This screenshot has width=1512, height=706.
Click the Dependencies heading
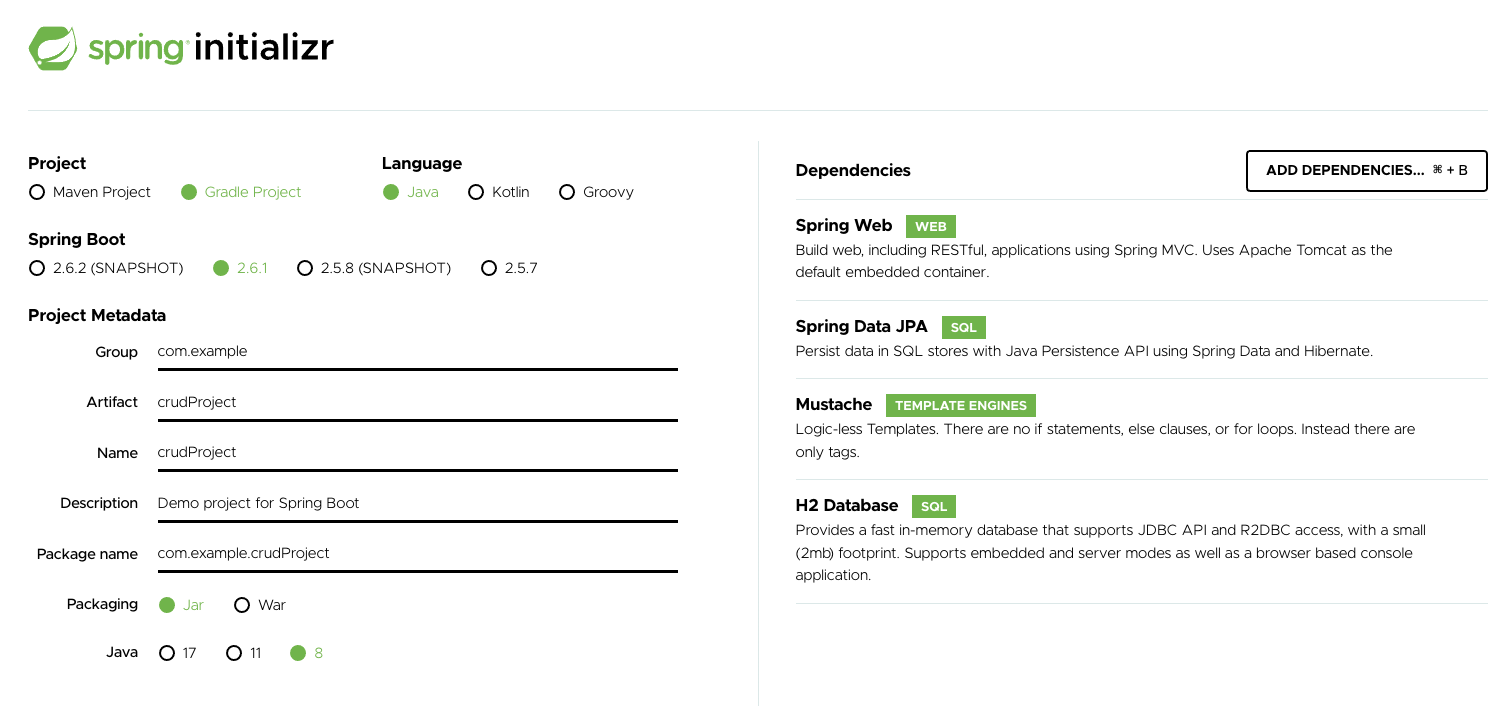click(x=853, y=170)
